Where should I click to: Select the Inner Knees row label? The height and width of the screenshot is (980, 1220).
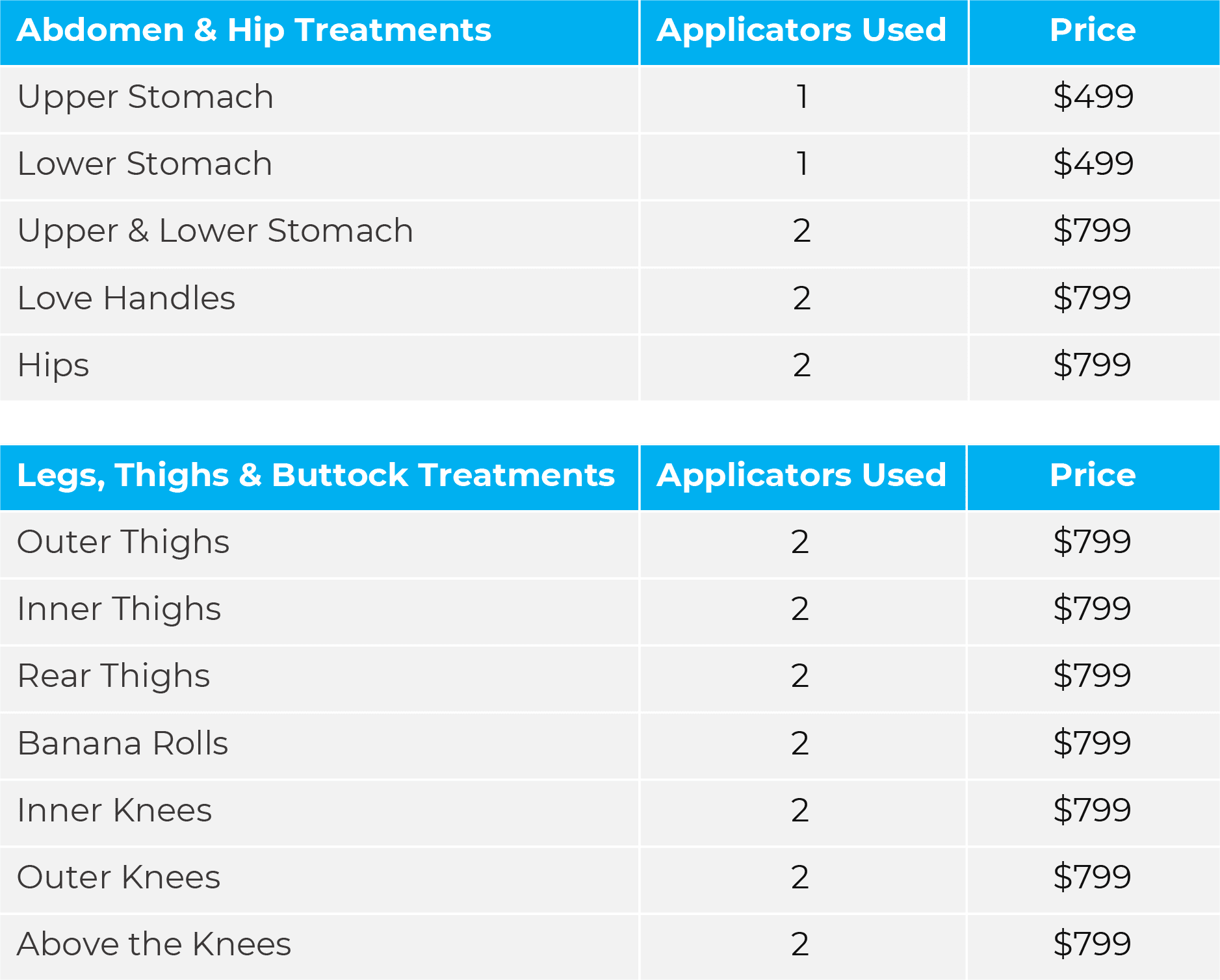point(114,810)
